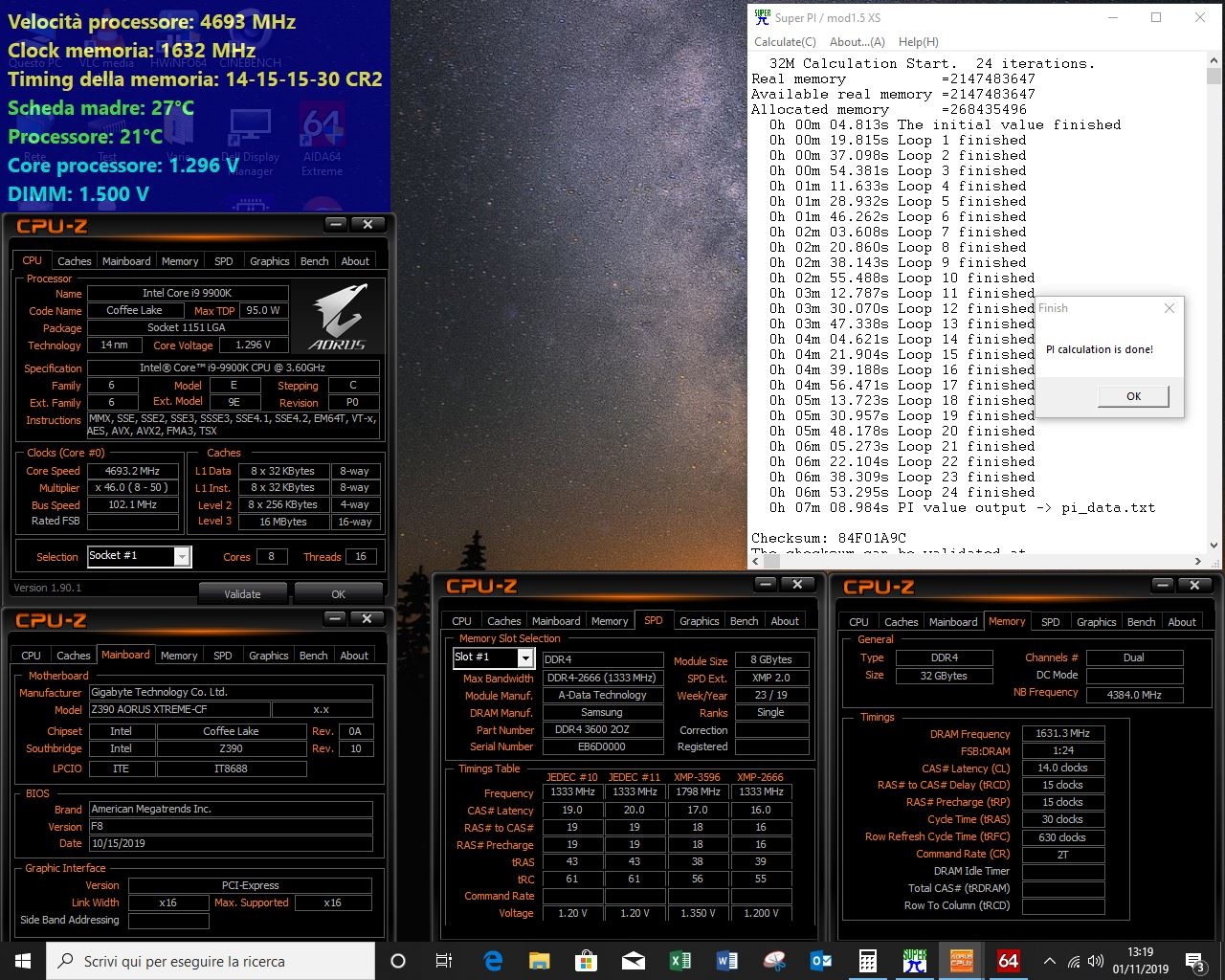Click the DRAM Frequency value 1631.3 MHz

pos(1062,734)
